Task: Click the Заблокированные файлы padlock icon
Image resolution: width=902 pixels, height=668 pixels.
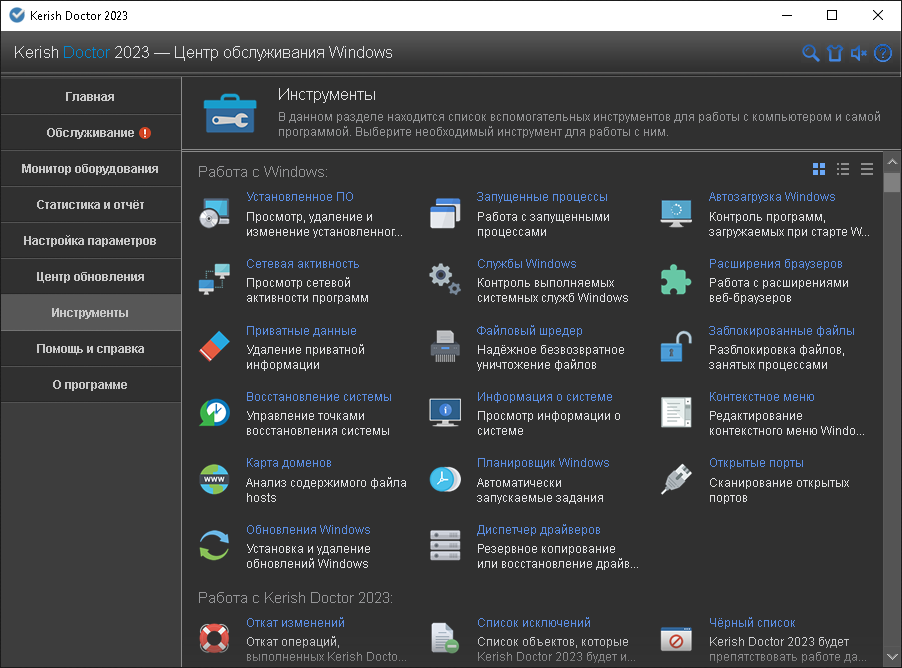Action: click(676, 346)
